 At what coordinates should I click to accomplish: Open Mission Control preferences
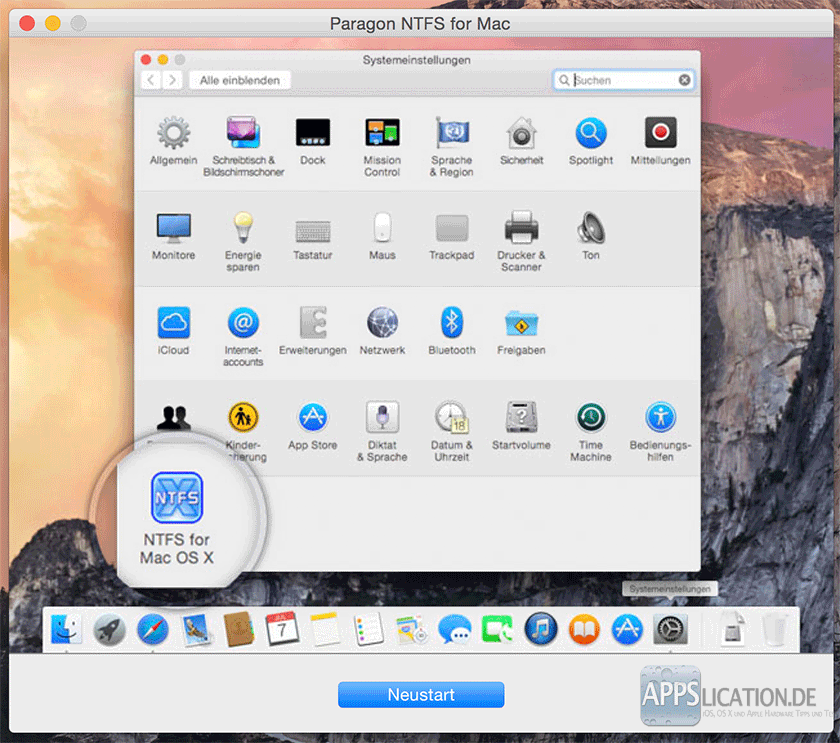click(x=382, y=146)
